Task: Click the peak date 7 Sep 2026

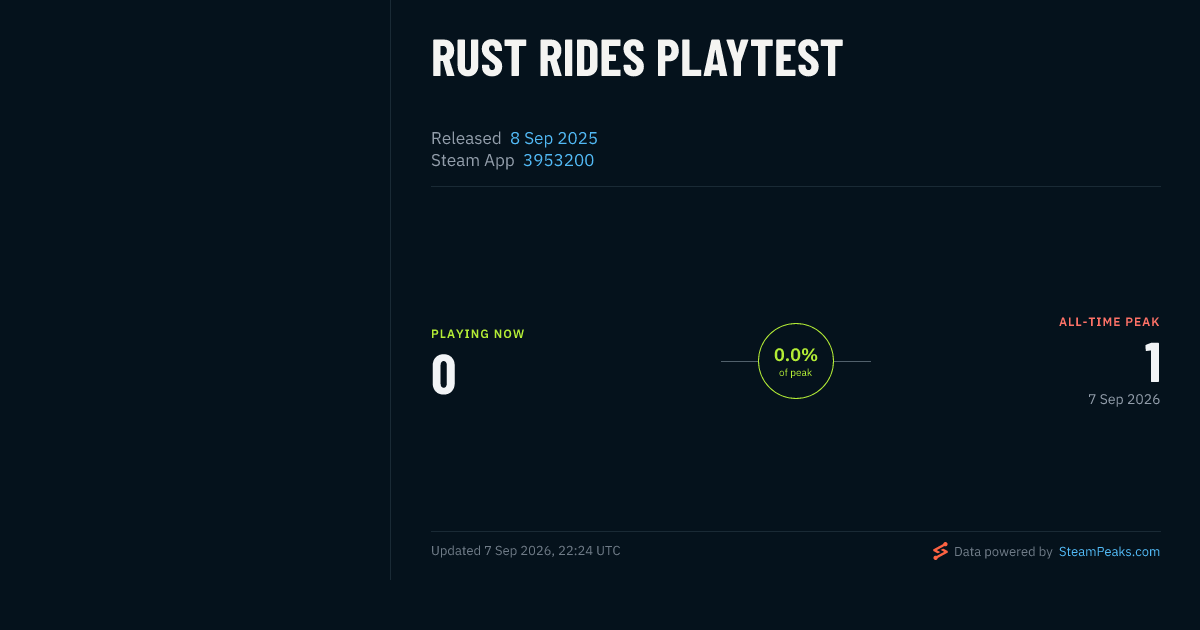Action: click(1124, 399)
